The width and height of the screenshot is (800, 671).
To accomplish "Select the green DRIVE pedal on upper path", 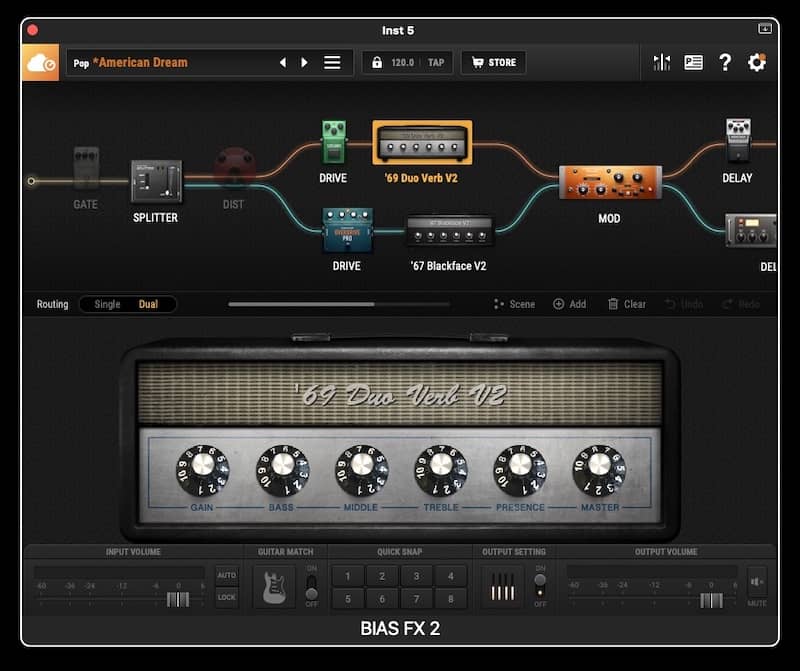I will (x=334, y=142).
